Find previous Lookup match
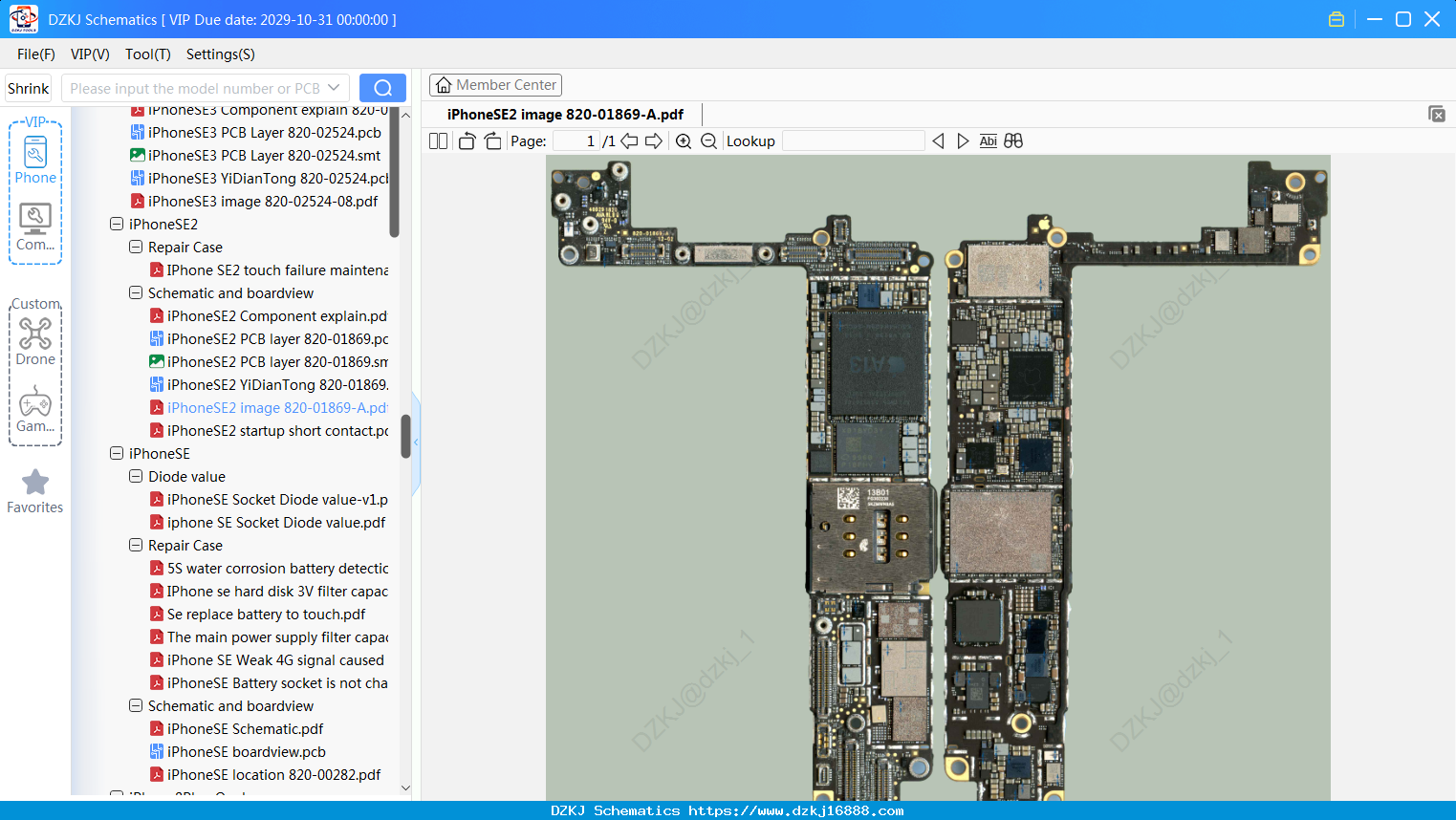This screenshot has width=1456, height=820. click(938, 141)
